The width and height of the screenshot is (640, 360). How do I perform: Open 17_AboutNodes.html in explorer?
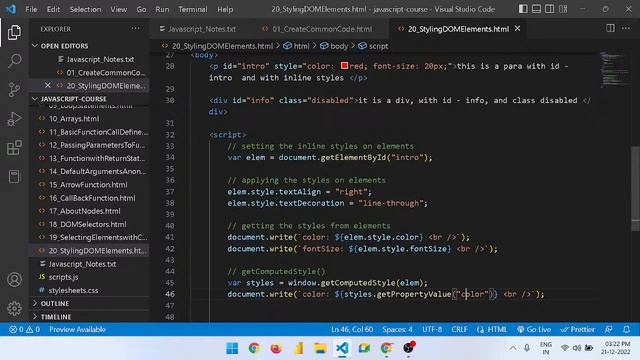pyautogui.click(x=84, y=211)
